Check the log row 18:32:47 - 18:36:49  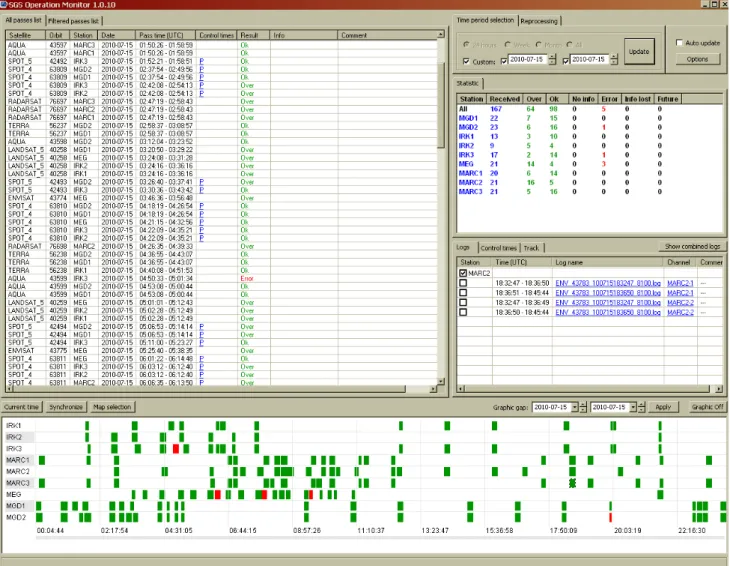pyautogui.click(x=463, y=303)
